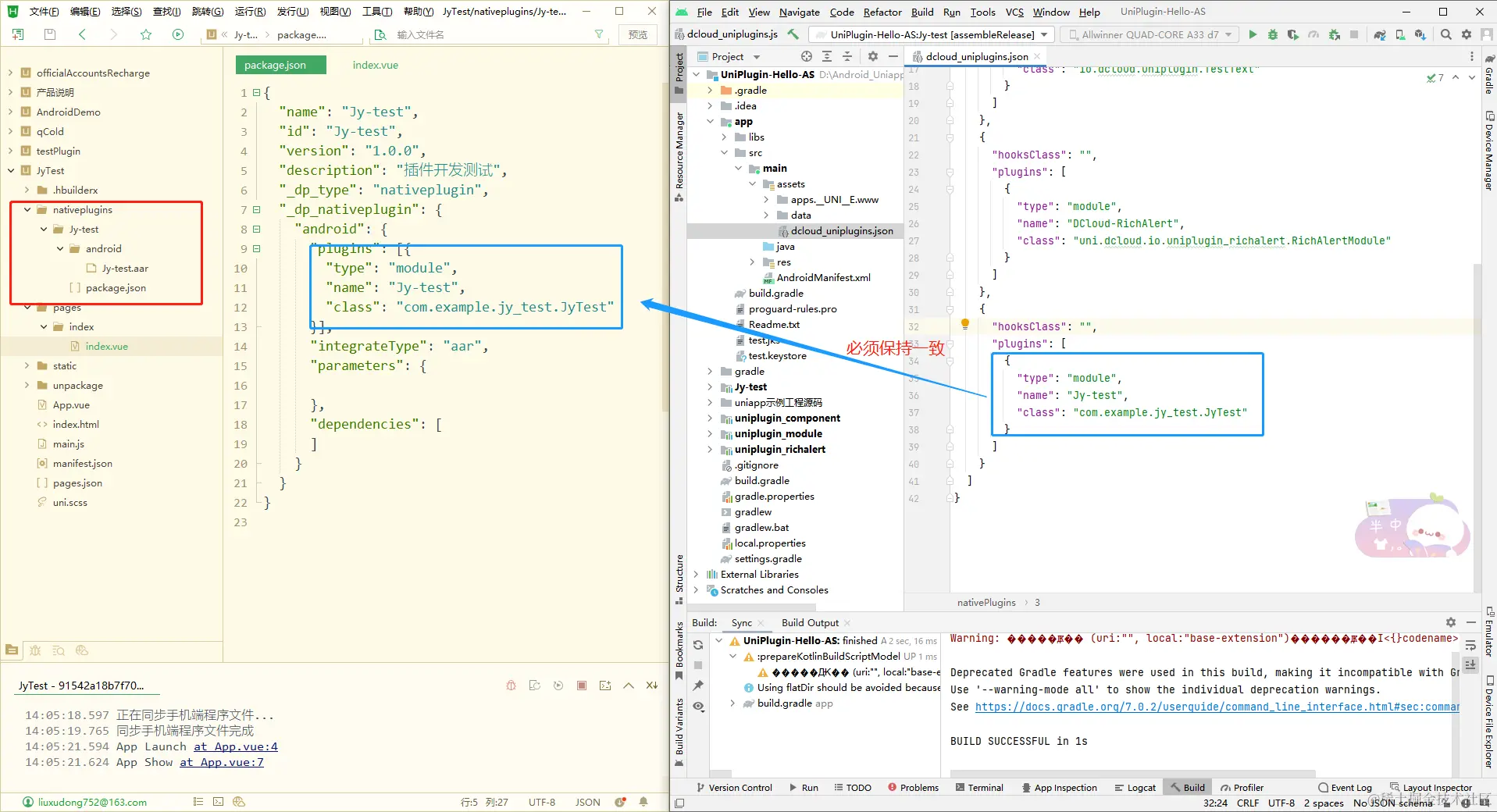Expand the uniplugin_component module
This screenshot has width=1497, height=812.
point(710,418)
